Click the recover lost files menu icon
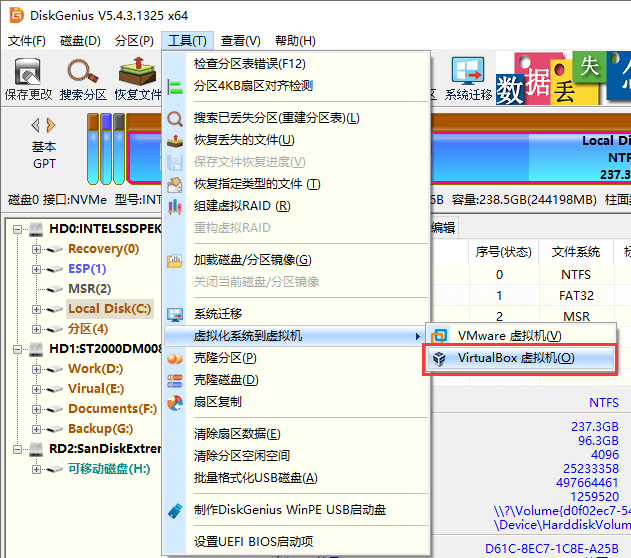This screenshot has width=631, height=558. 175,140
